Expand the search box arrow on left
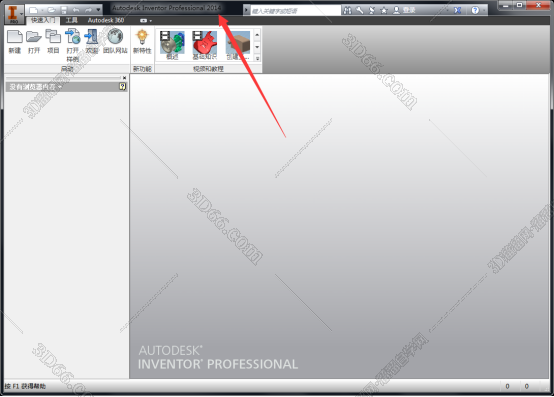The height and width of the screenshot is (397, 554). point(247,10)
